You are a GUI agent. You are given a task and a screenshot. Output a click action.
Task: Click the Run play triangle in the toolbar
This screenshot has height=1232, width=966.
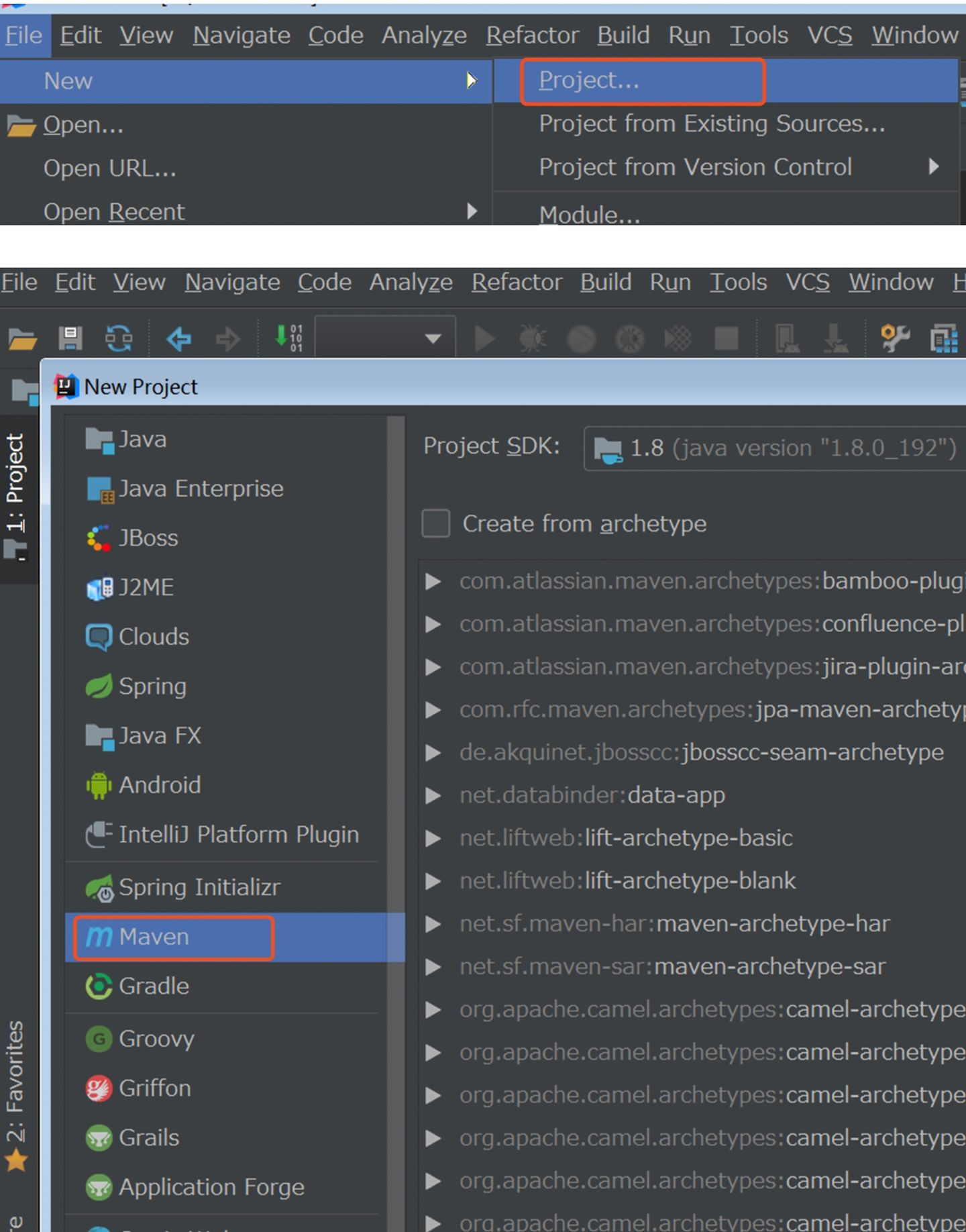coord(484,338)
